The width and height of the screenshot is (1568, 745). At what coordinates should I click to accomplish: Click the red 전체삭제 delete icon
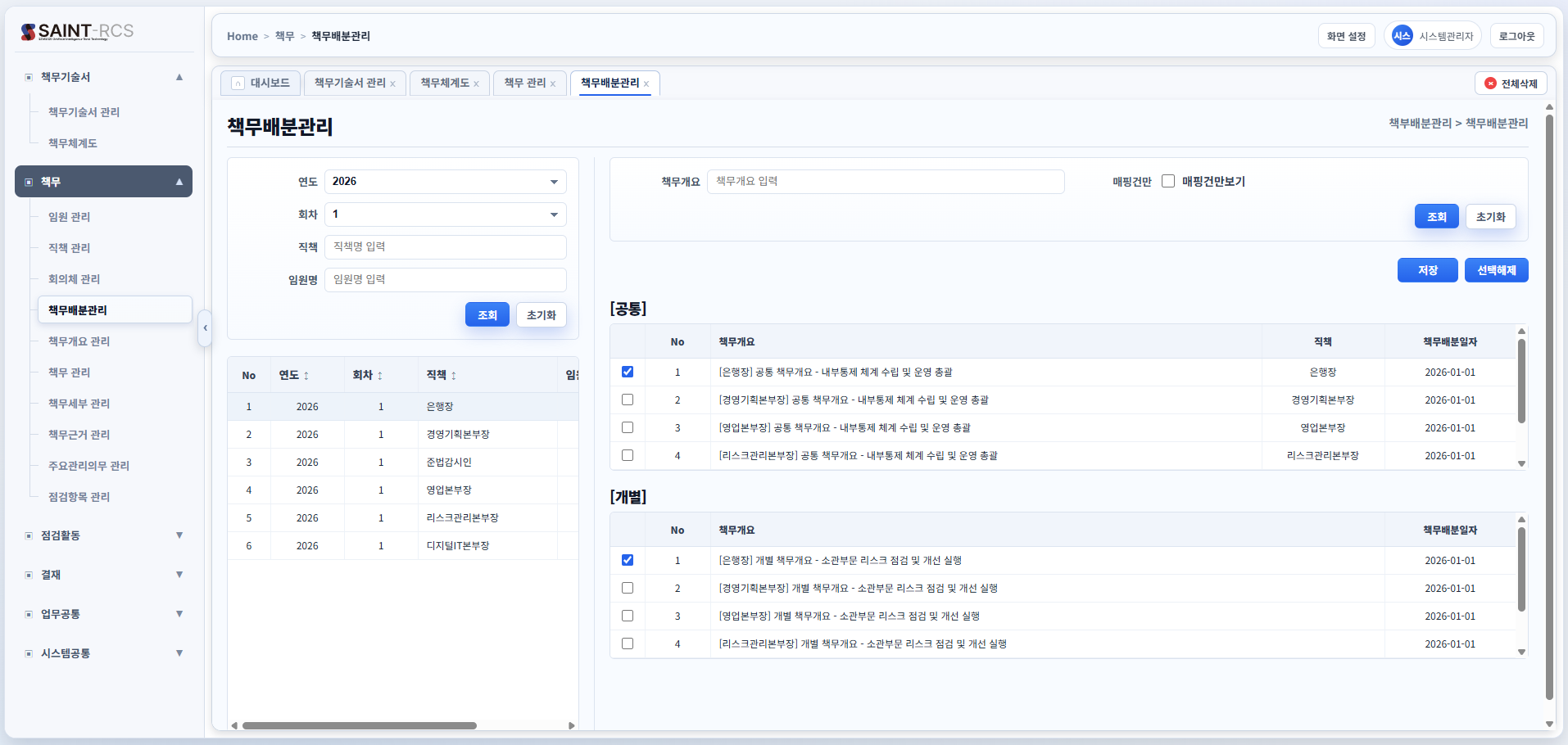[x=1490, y=83]
